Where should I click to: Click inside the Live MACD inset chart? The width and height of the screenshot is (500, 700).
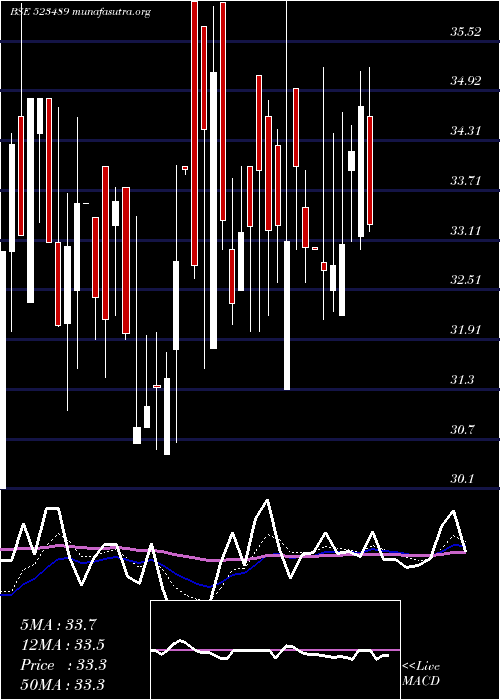(275, 650)
